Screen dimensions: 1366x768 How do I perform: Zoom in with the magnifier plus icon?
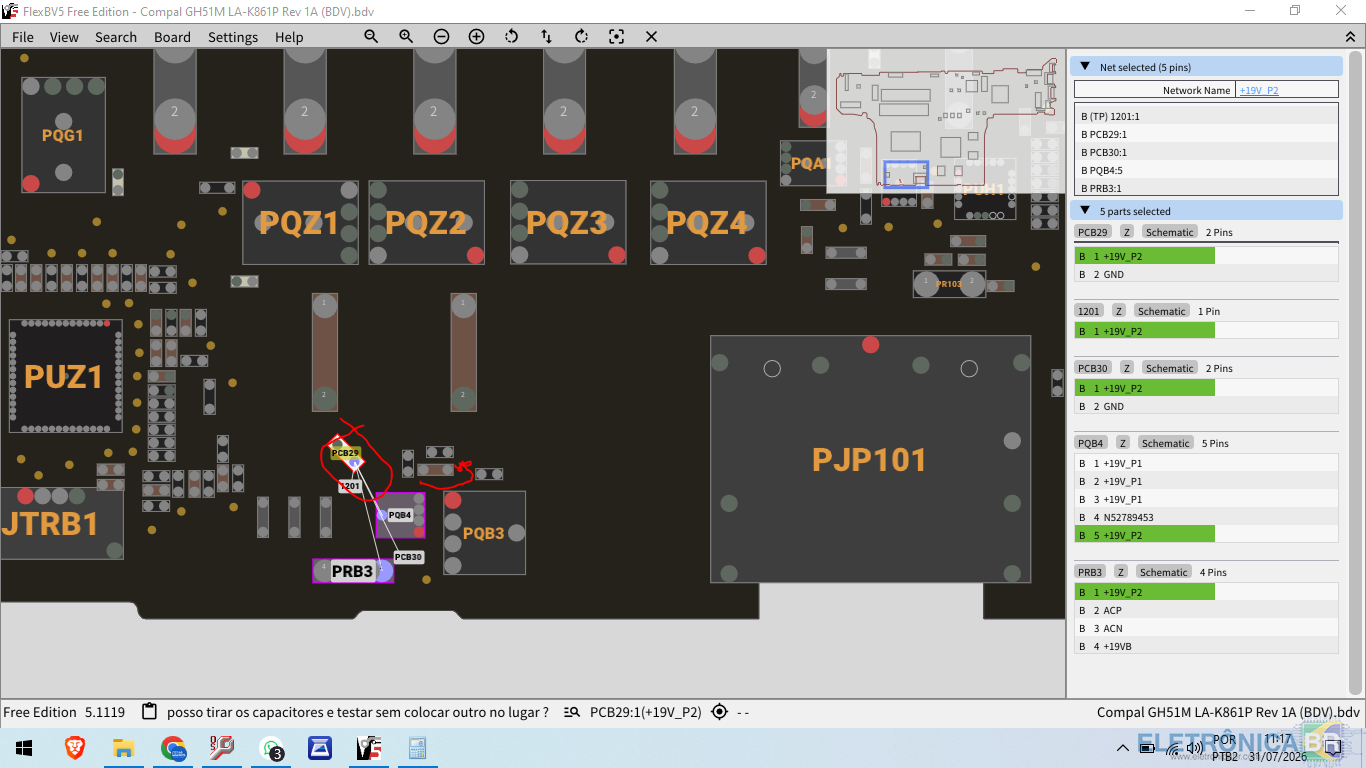click(406, 36)
